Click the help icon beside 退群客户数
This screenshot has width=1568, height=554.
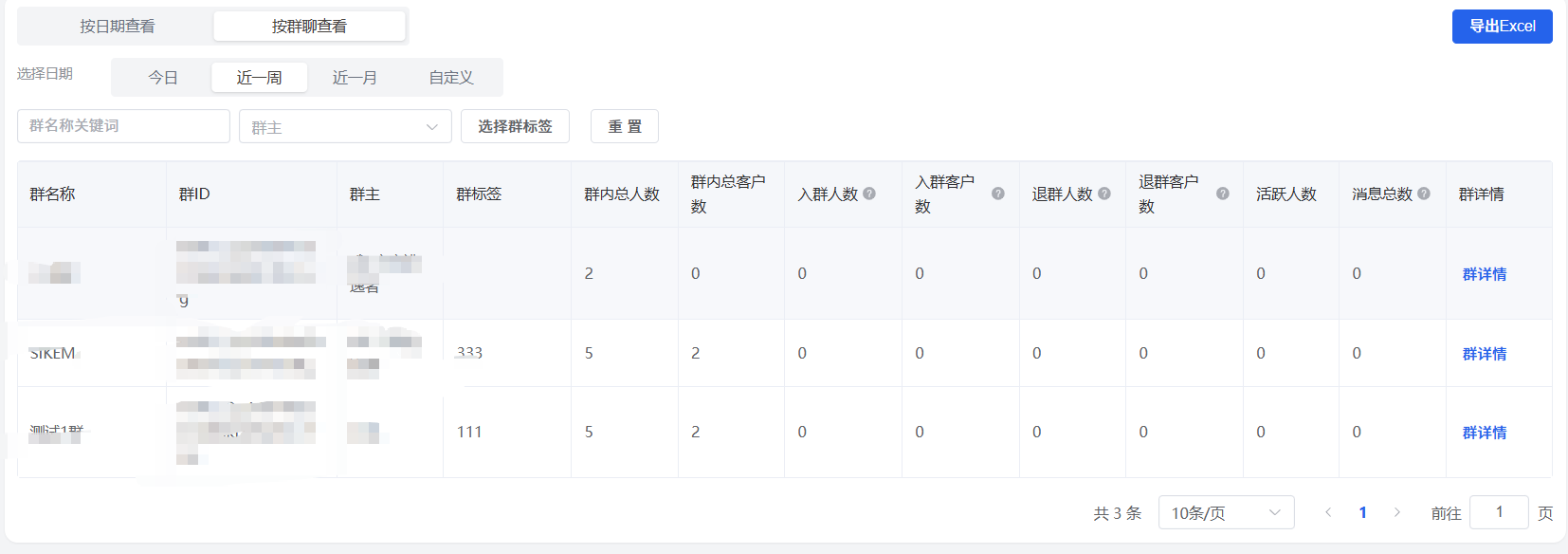(x=1223, y=194)
